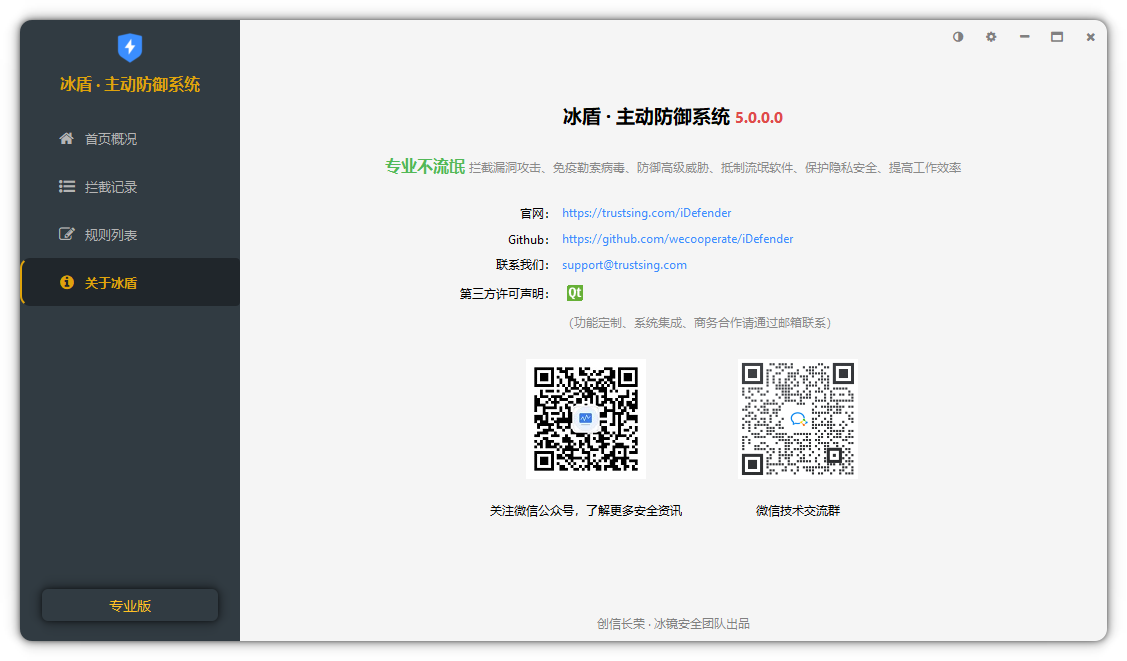This screenshot has width=1127, height=661.
Task: Click the version number 5.0.0.0
Action: (x=758, y=118)
